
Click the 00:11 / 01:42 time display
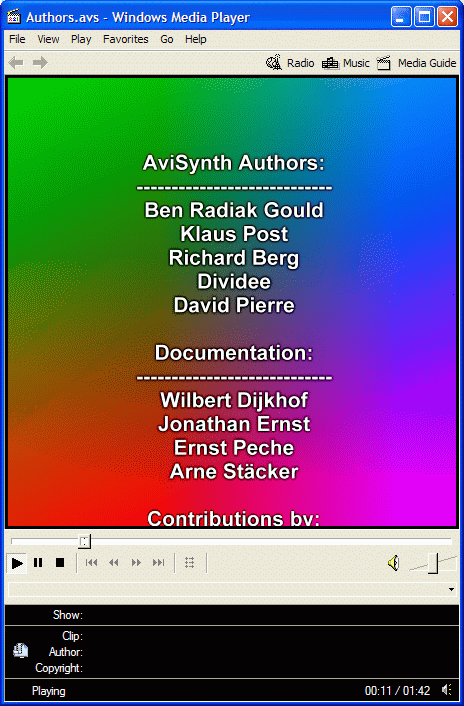(397, 691)
